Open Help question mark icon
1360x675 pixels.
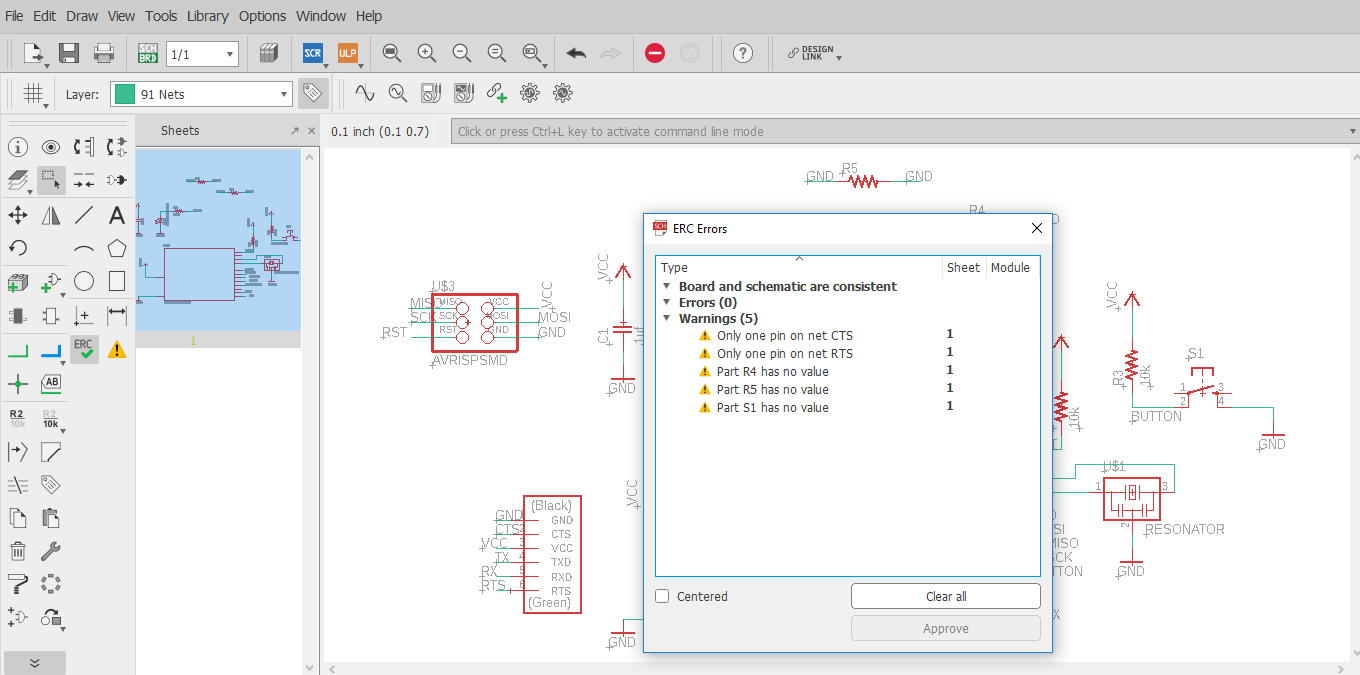(742, 53)
